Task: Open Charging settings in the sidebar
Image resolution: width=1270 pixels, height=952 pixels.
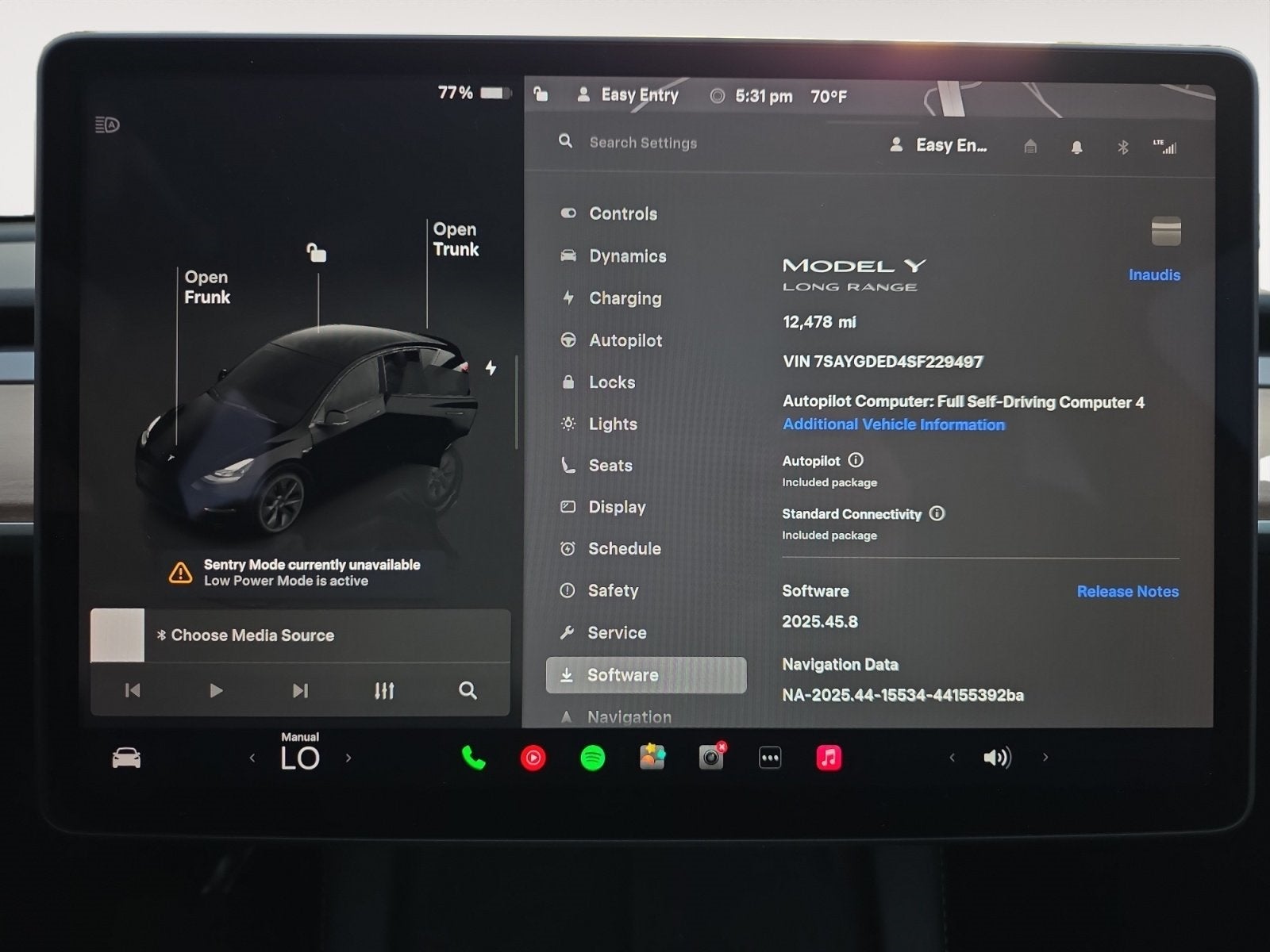Action: 625,298
